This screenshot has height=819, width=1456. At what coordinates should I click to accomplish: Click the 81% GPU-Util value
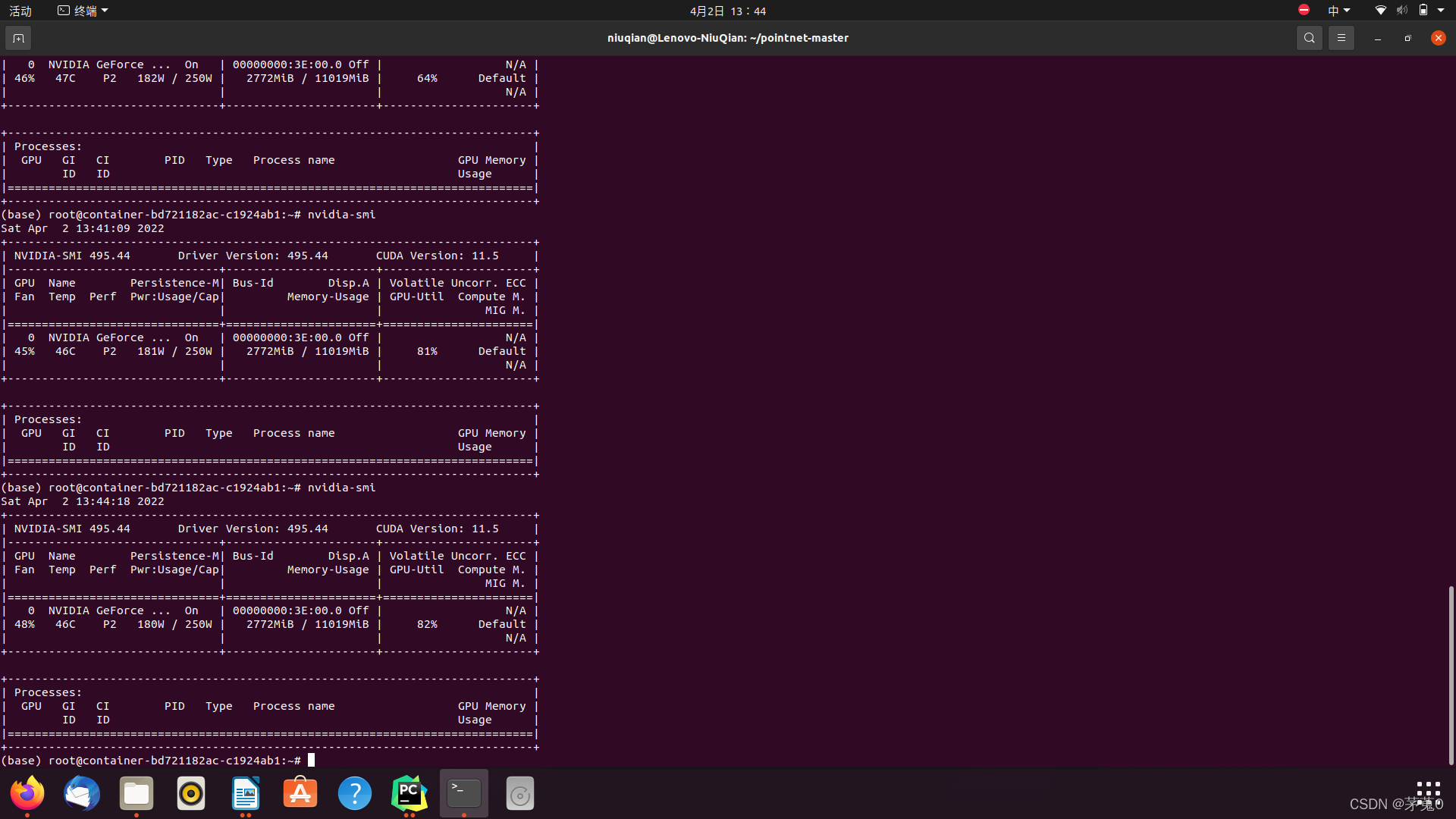427,351
